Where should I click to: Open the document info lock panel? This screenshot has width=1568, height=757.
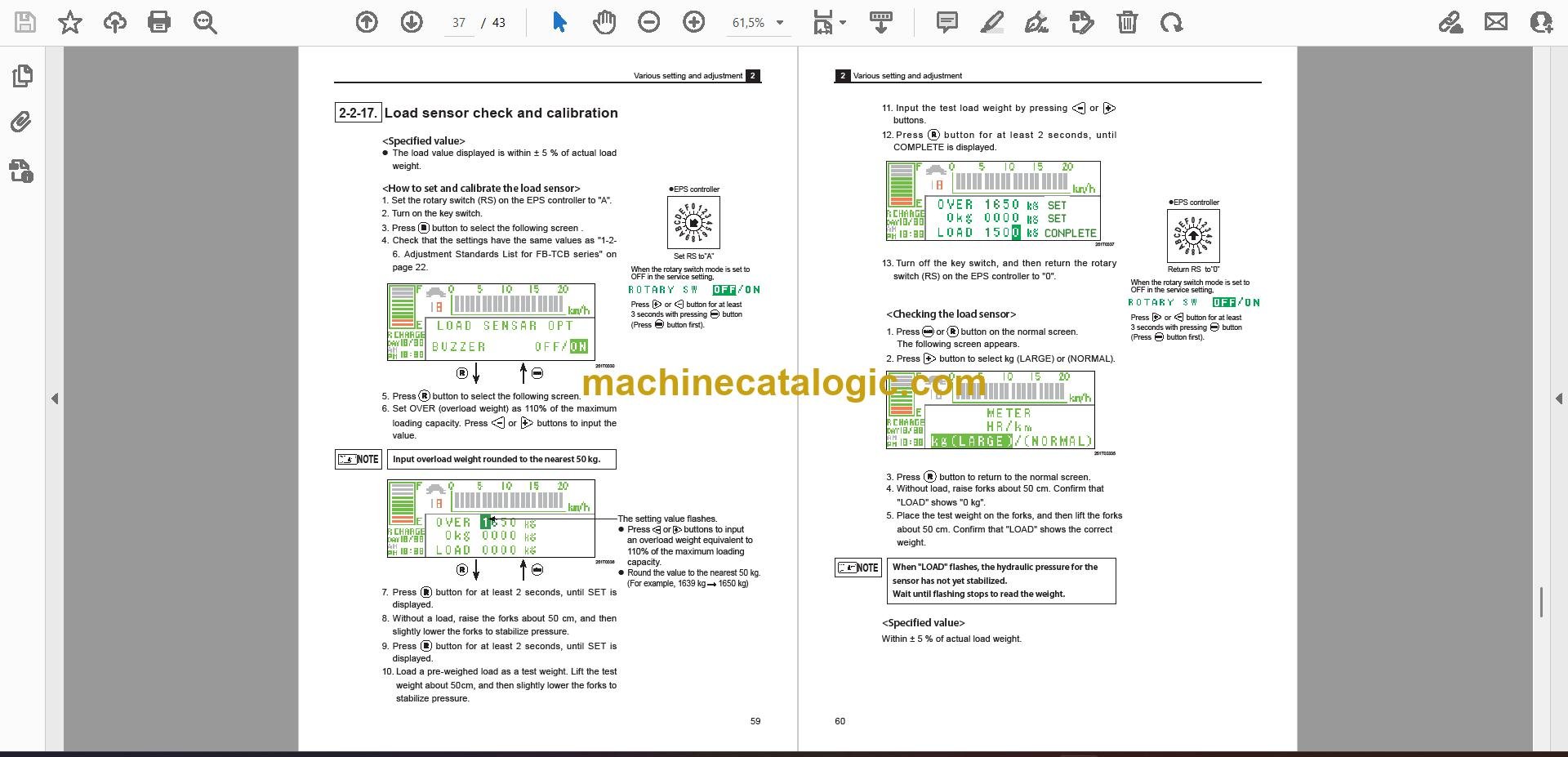point(22,171)
